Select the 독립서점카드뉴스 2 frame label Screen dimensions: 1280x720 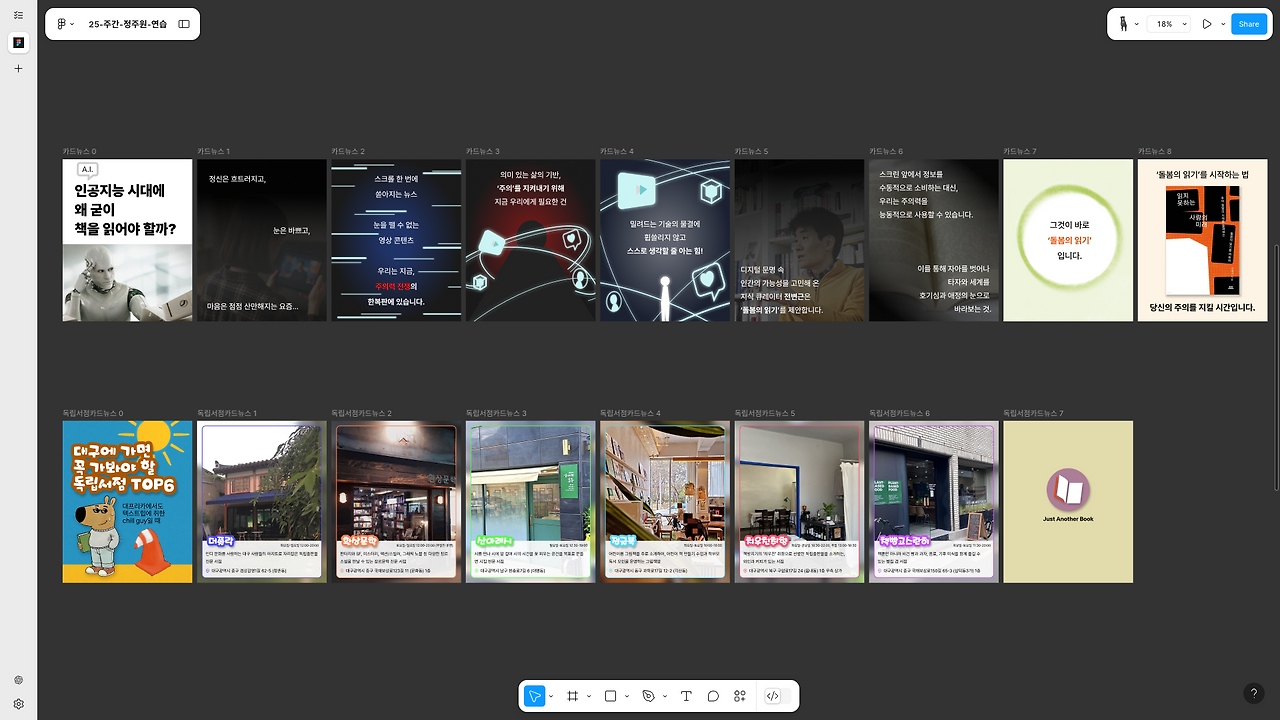pyautogui.click(x=362, y=413)
